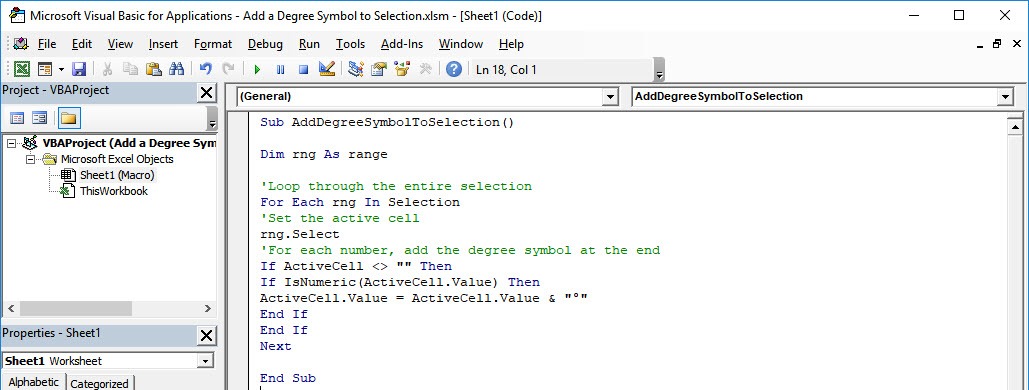Open the Help menu
Screen dimensions: 1029x390
[511, 44]
